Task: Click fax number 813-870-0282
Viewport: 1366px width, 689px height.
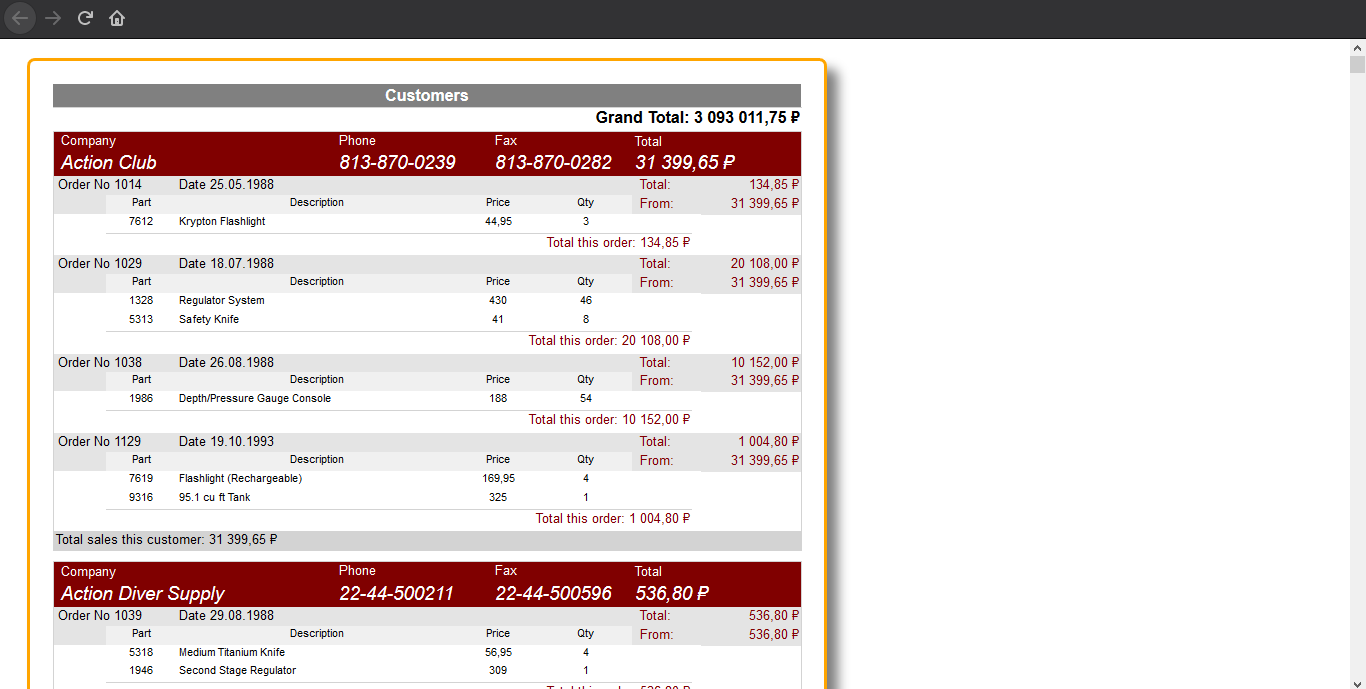Action: click(x=553, y=162)
